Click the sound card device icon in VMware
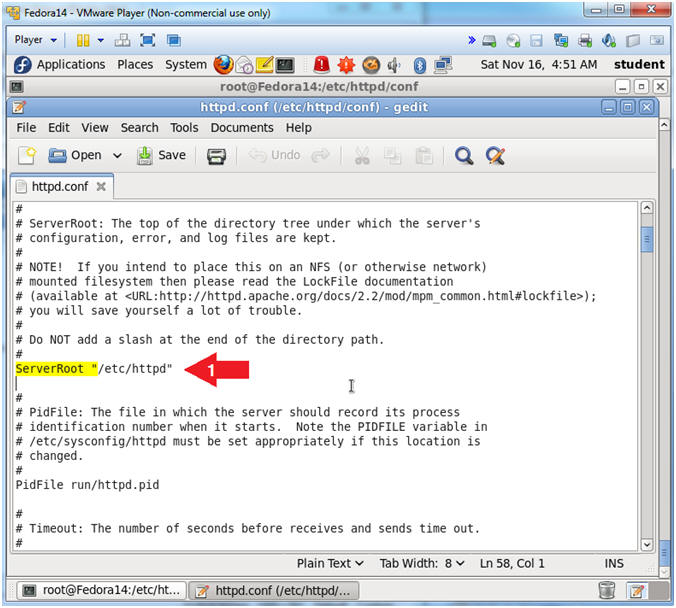The image size is (676, 608). (x=608, y=41)
